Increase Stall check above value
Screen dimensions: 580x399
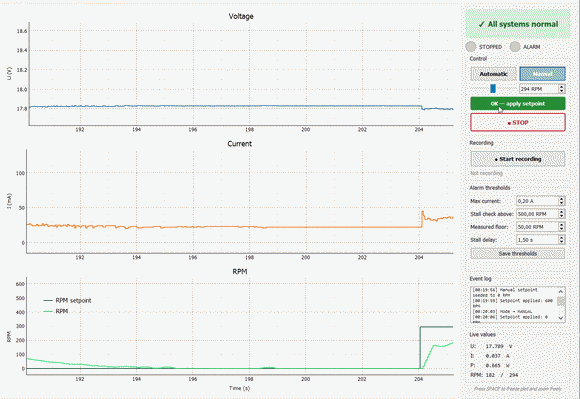(x=562, y=212)
